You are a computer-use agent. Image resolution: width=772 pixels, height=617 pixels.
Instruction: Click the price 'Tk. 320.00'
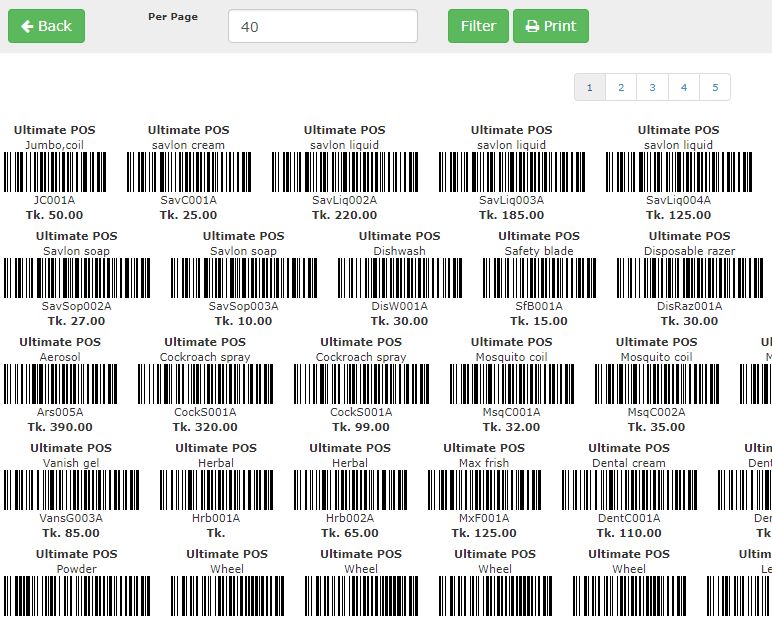(x=205, y=427)
